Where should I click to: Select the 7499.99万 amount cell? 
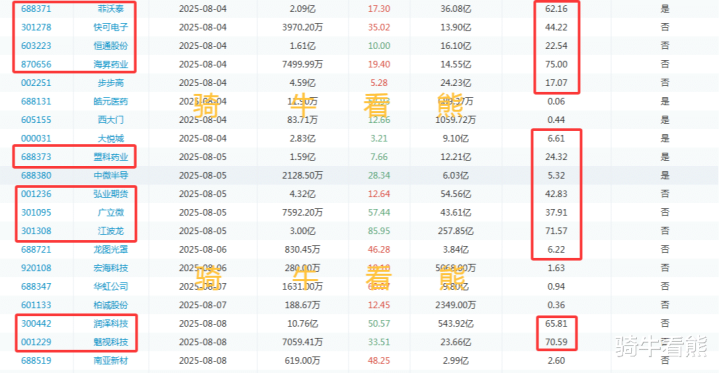[x=302, y=64]
